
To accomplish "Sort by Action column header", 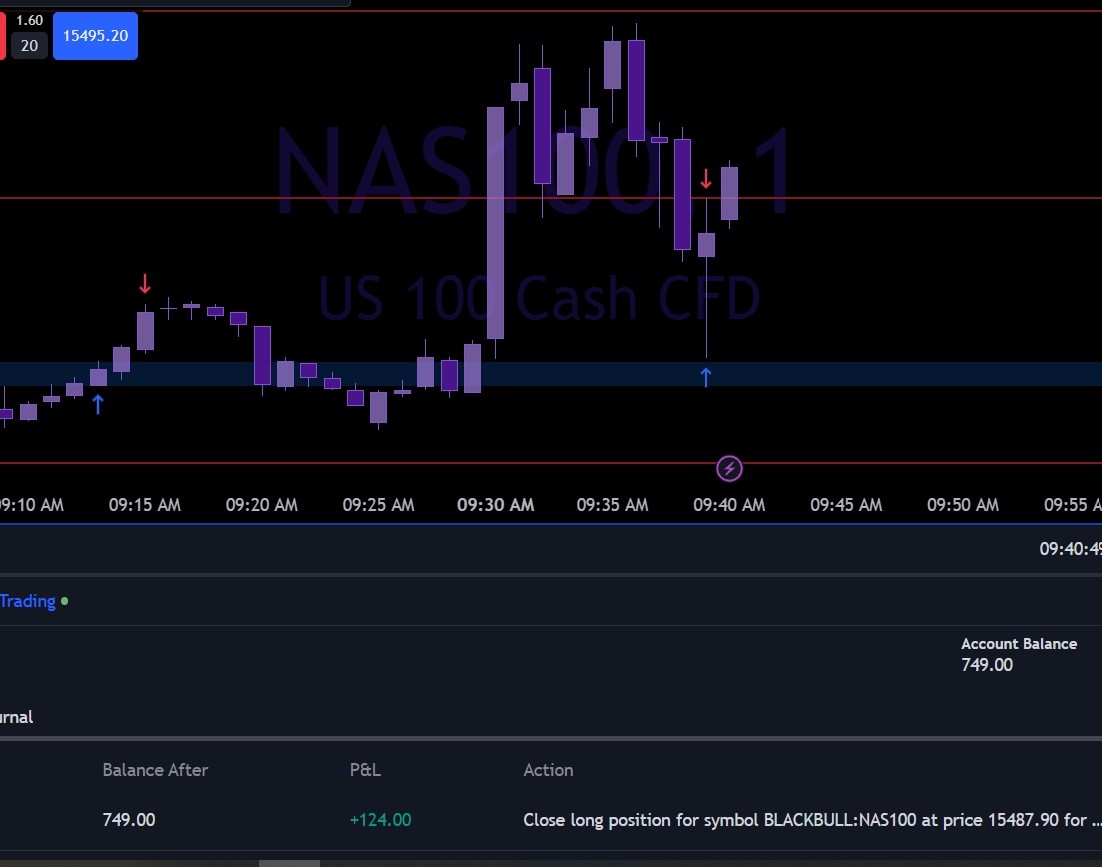I will coord(548,770).
